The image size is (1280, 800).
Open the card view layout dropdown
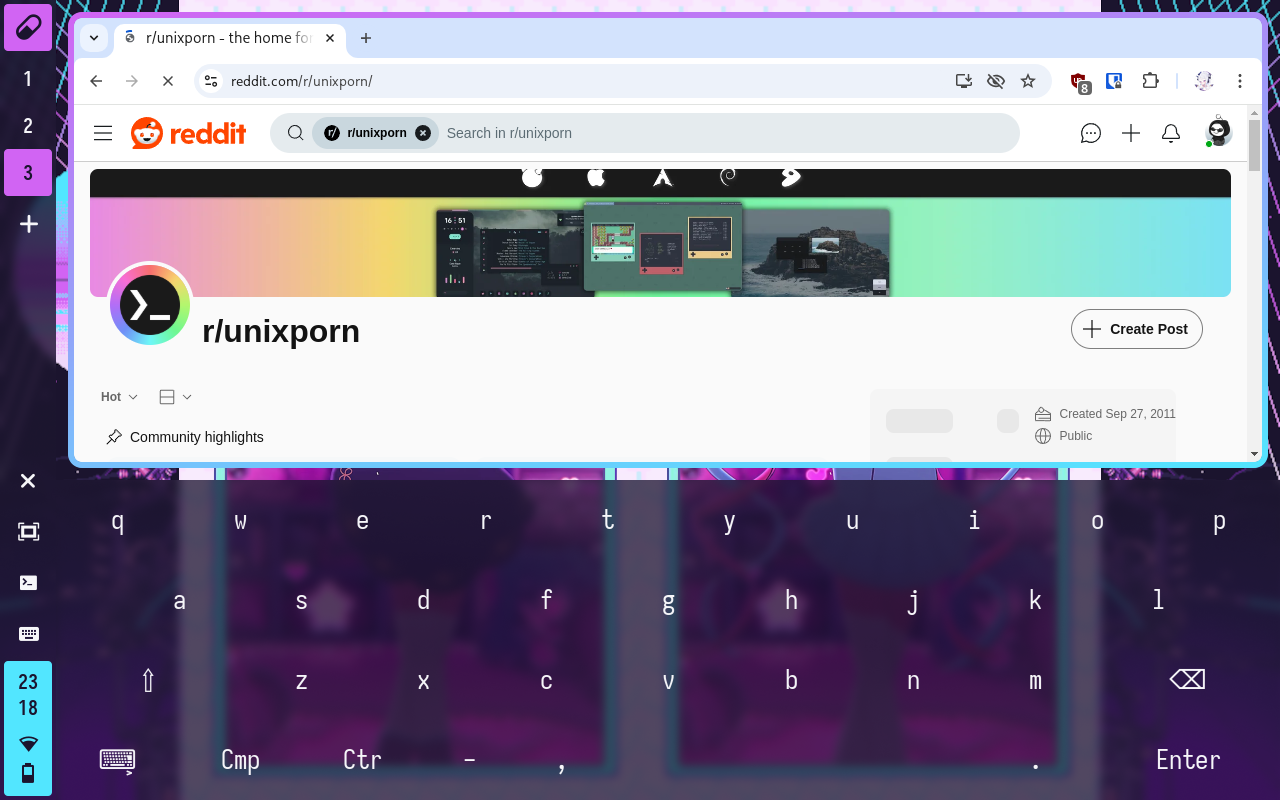click(x=175, y=397)
